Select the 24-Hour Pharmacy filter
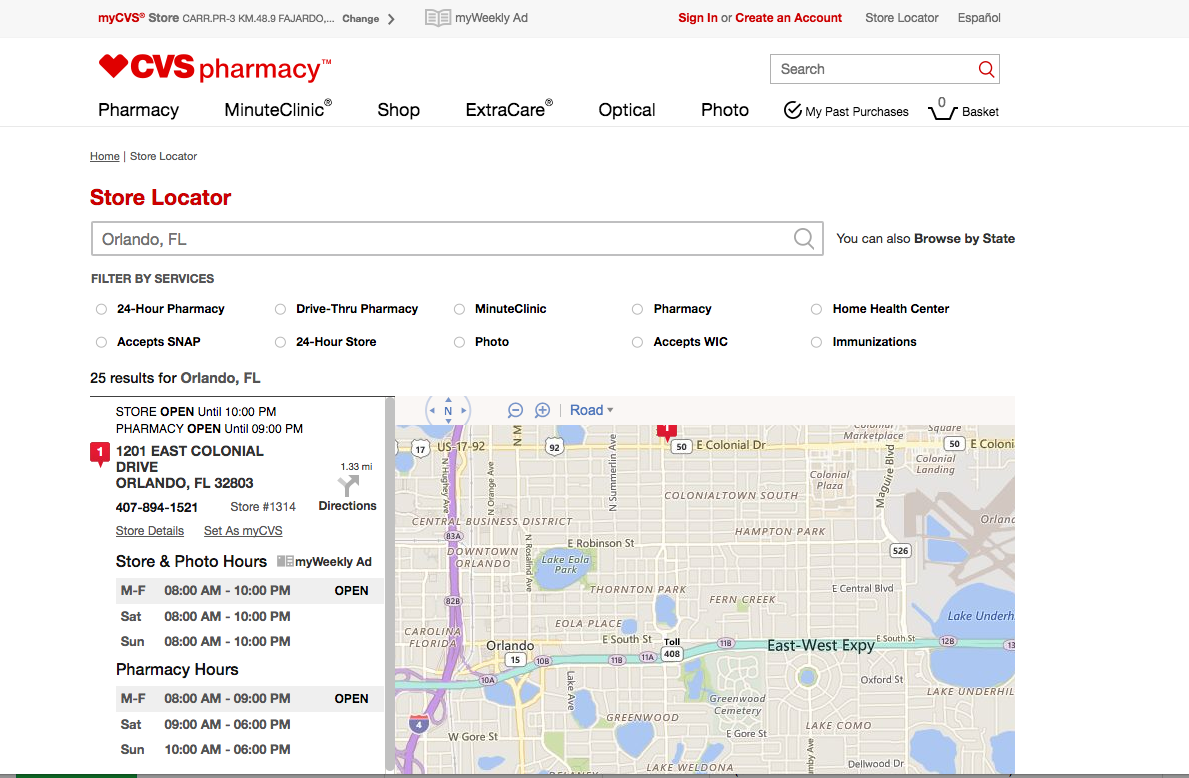 (101, 309)
